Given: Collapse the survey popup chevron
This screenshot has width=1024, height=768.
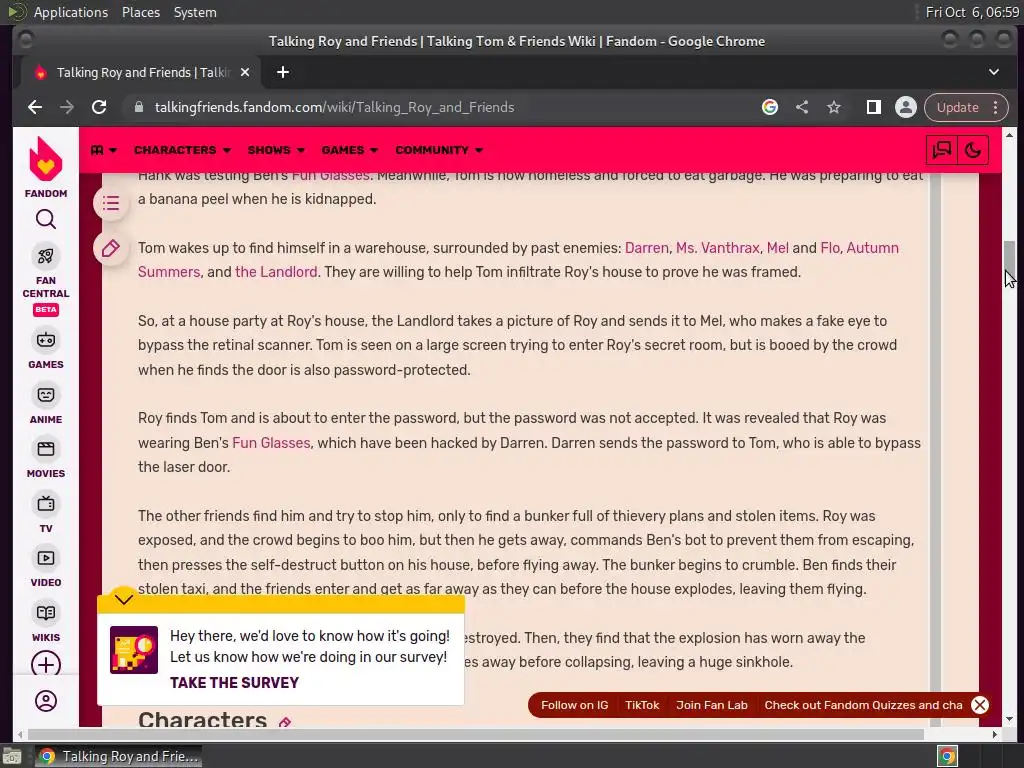Looking at the screenshot, I should pos(123,600).
